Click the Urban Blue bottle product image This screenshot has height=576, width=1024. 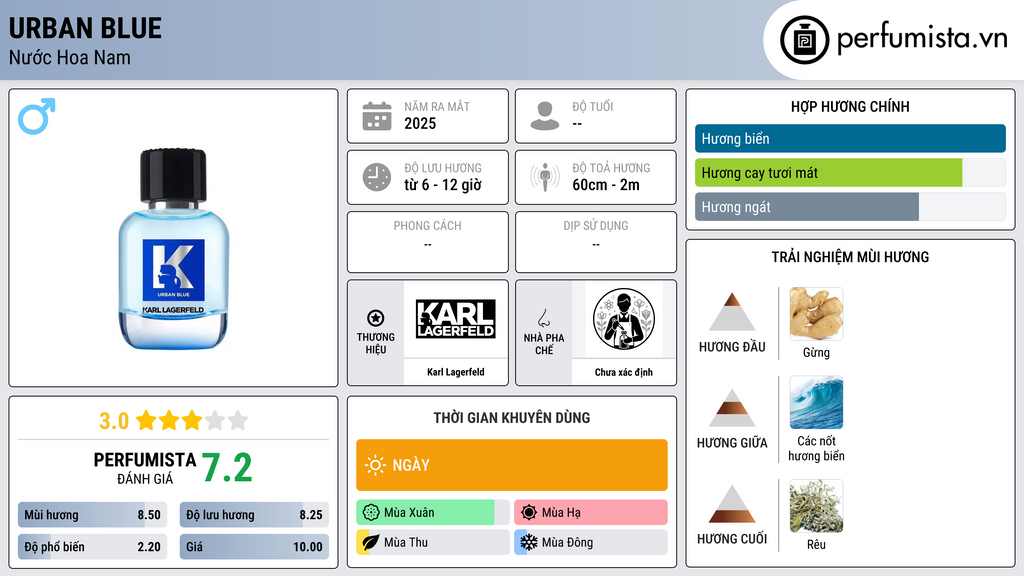173,249
